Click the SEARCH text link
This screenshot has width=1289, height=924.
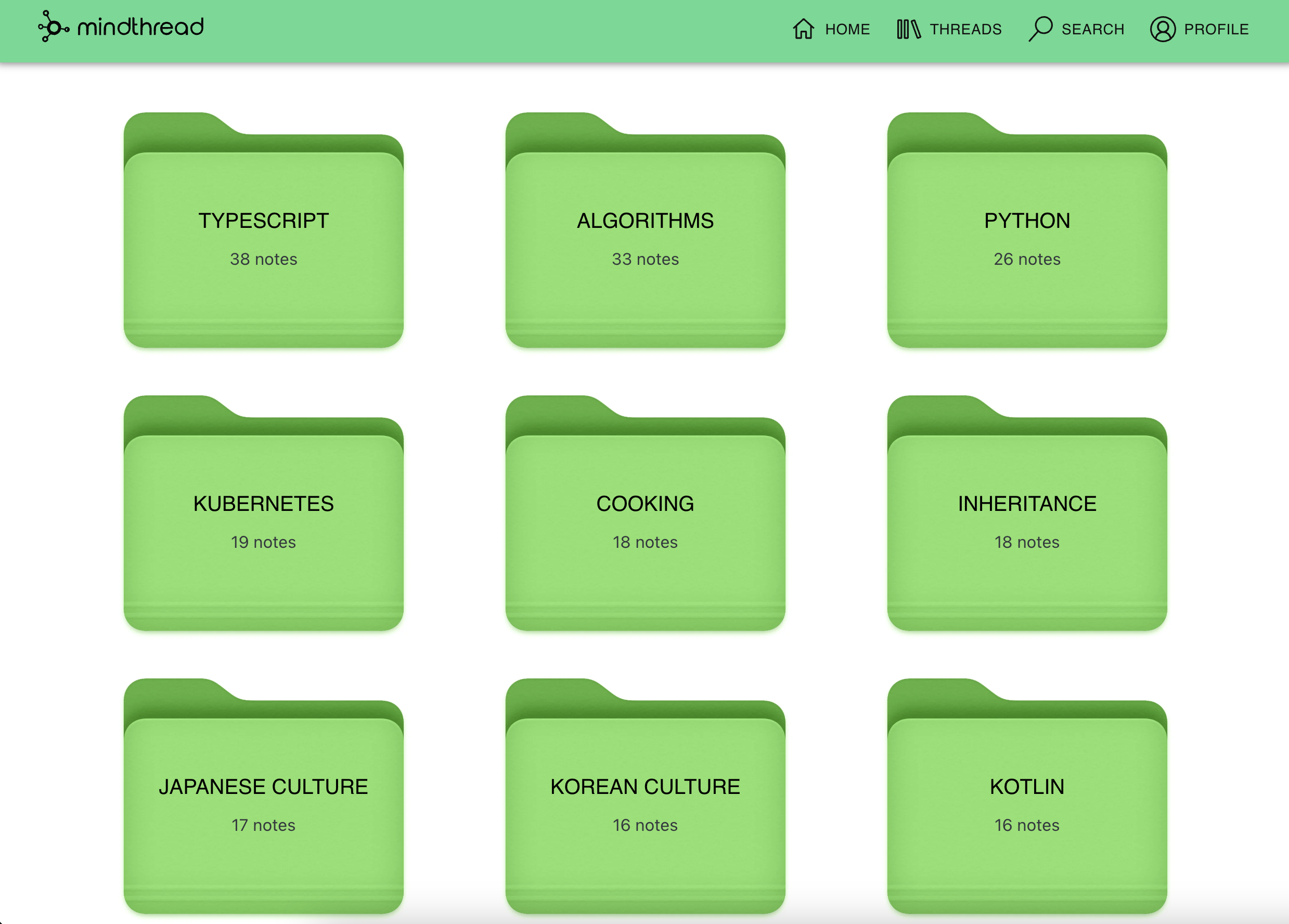pyautogui.click(x=1092, y=30)
